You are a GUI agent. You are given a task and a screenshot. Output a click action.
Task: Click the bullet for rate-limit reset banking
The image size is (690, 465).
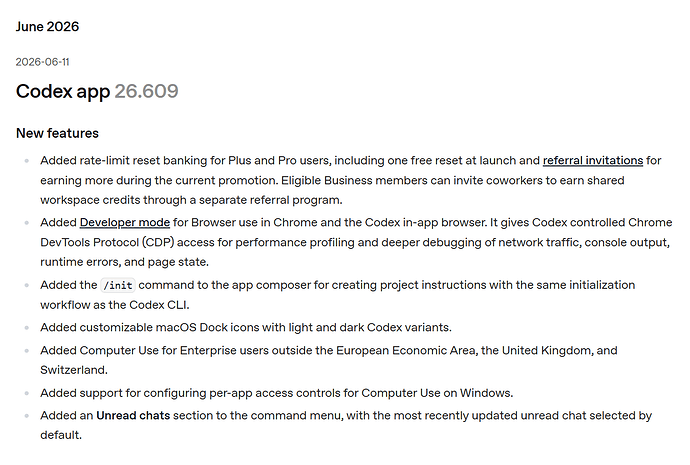tap(27, 161)
